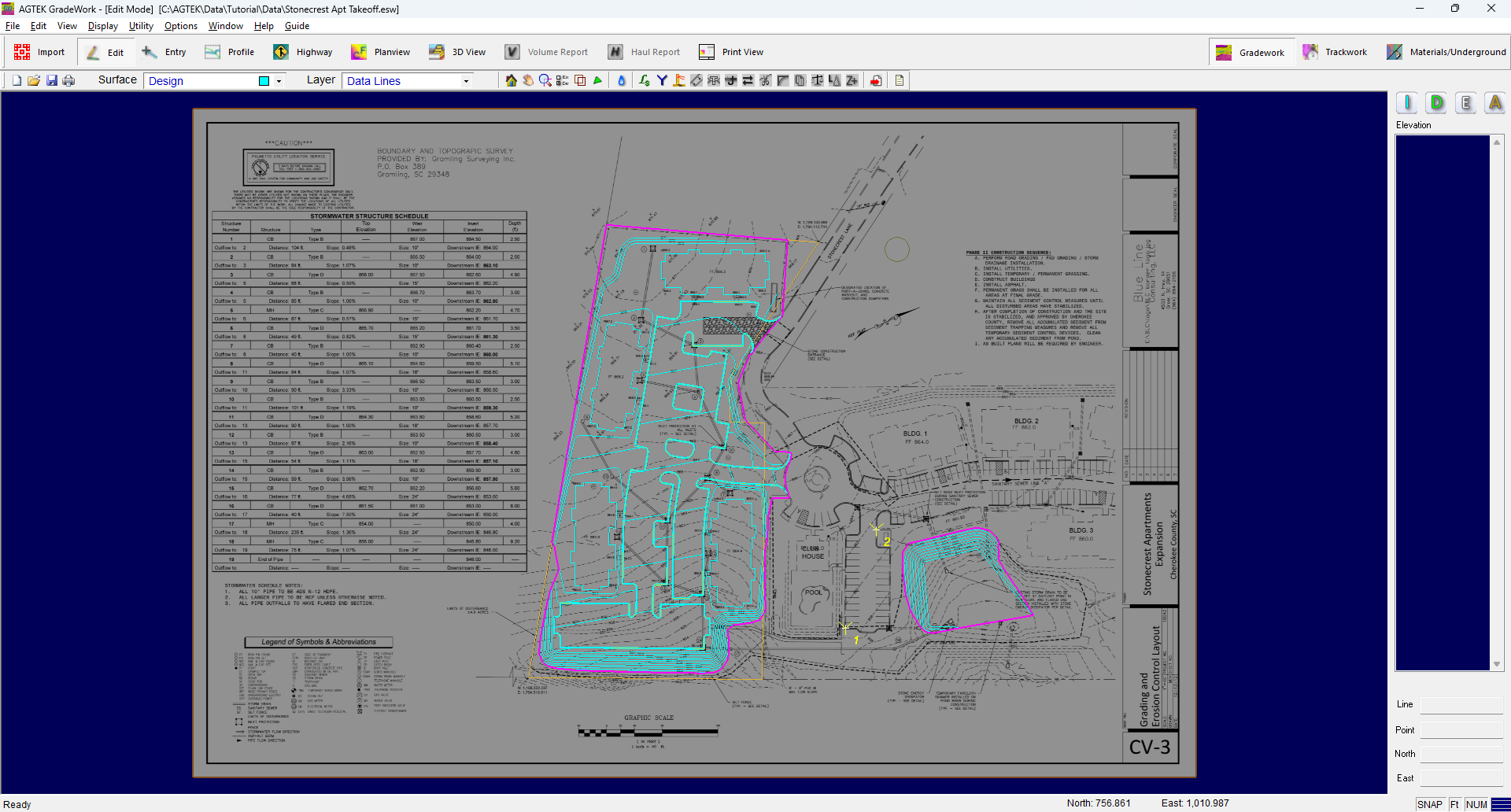The width and height of the screenshot is (1511, 812).
Task: Open the Utility menu
Action: coord(140,25)
